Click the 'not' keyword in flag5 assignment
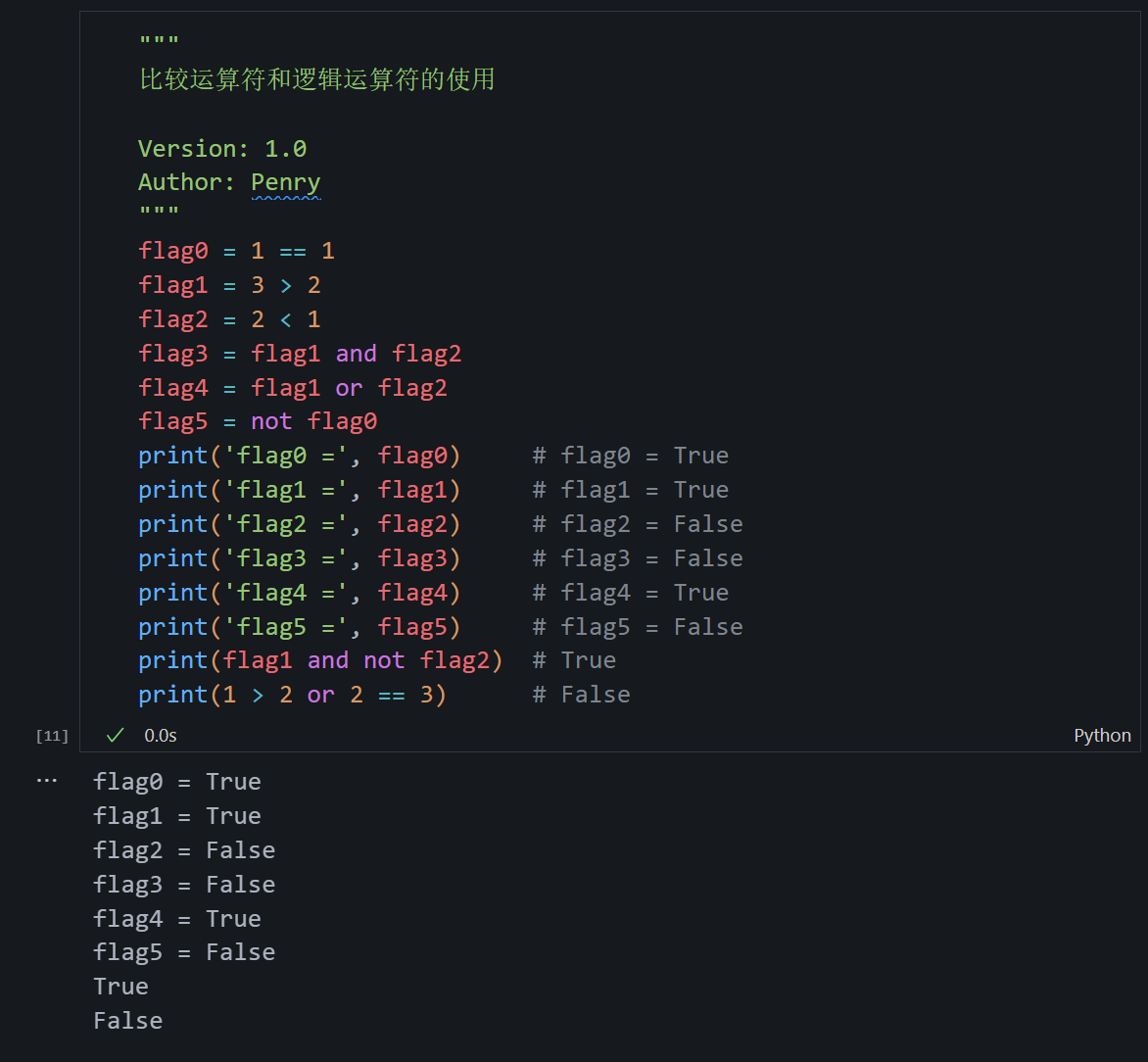Screen dimensions: 1148x1062 click(x=271, y=422)
